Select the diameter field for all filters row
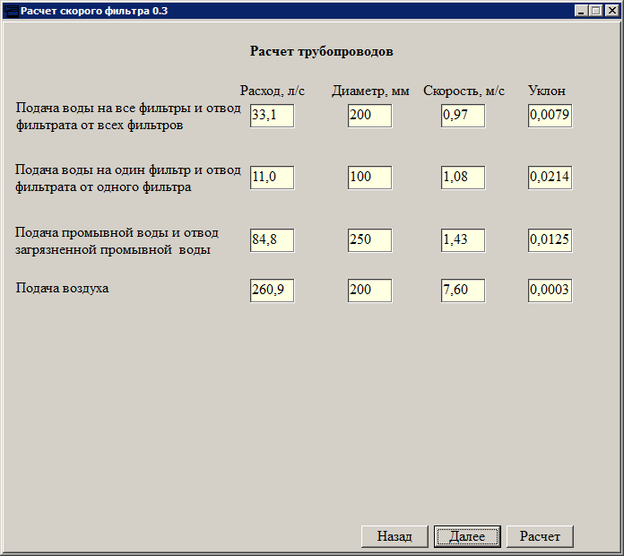The height and width of the screenshot is (556, 624). point(370,116)
